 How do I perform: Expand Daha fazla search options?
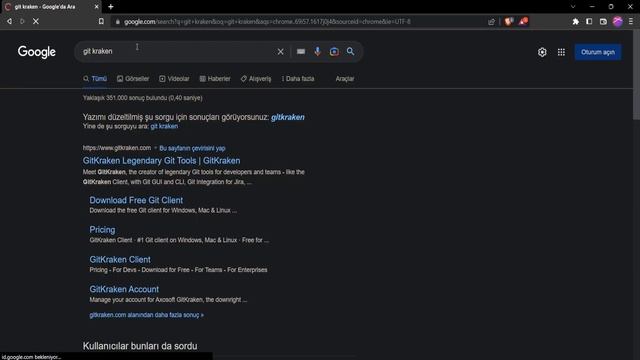coord(298,79)
